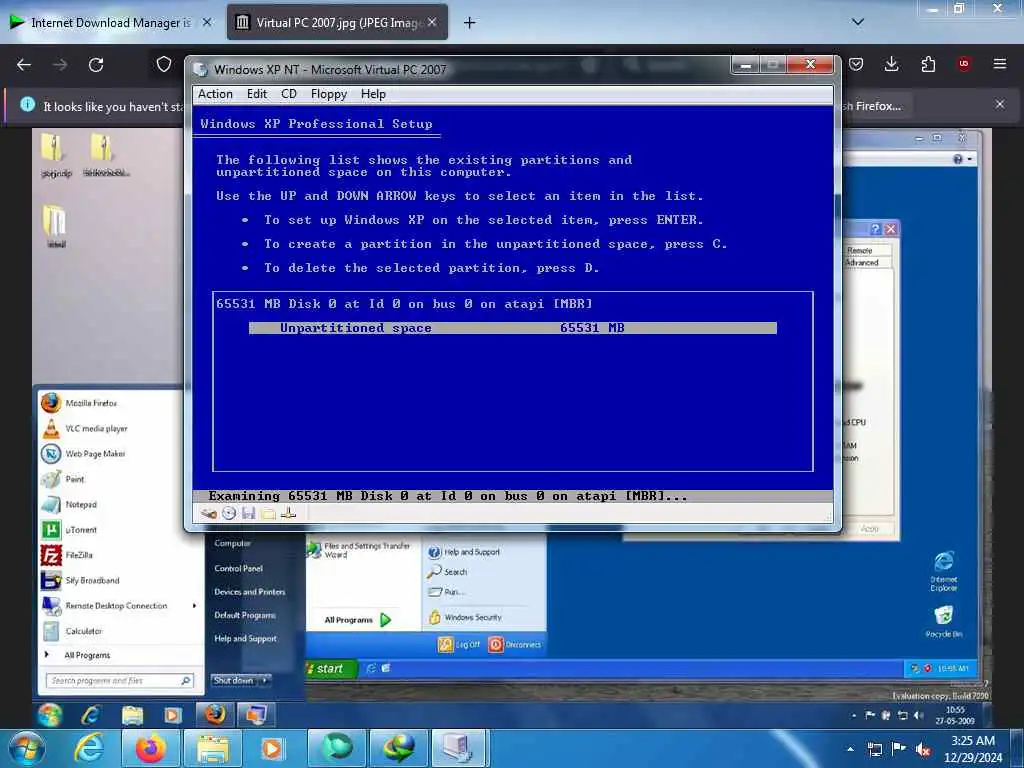This screenshot has width=1024, height=768.
Task: Click Log Off in the XP start menu
Action: click(460, 645)
